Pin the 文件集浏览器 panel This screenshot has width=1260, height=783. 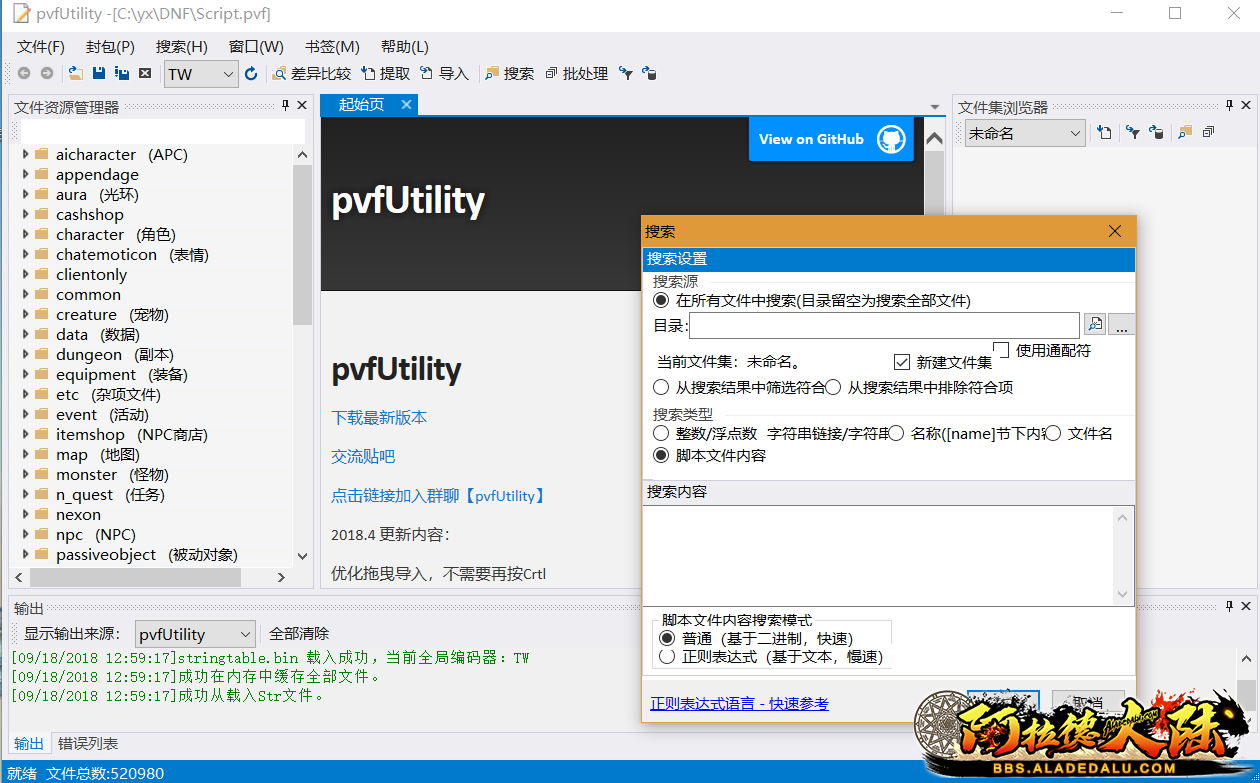(1230, 106)
